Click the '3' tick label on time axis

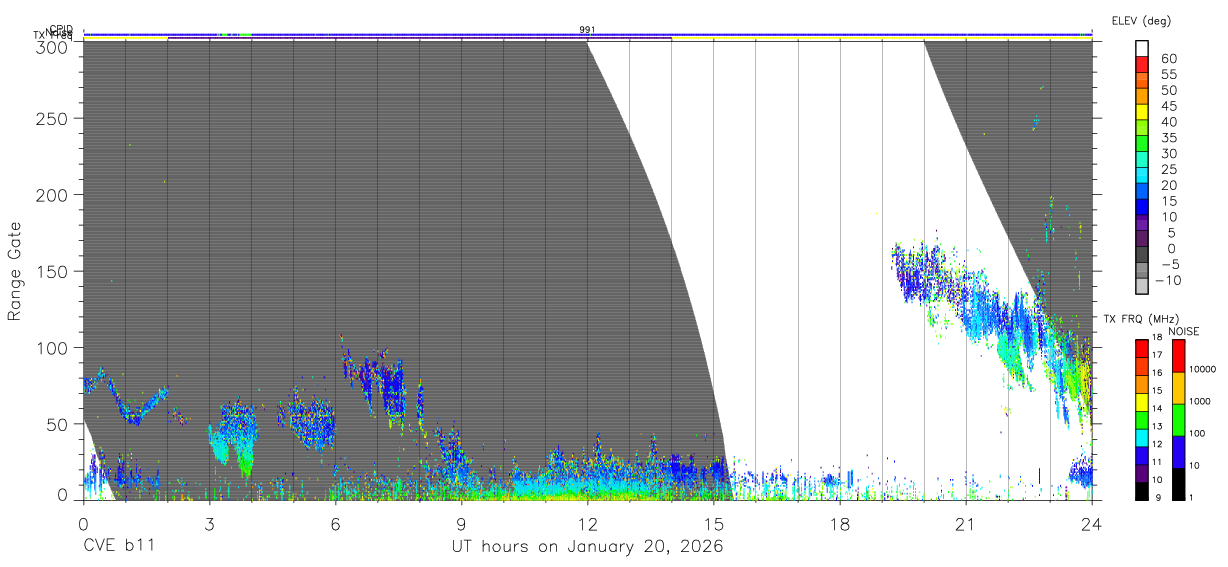(209, 523)
